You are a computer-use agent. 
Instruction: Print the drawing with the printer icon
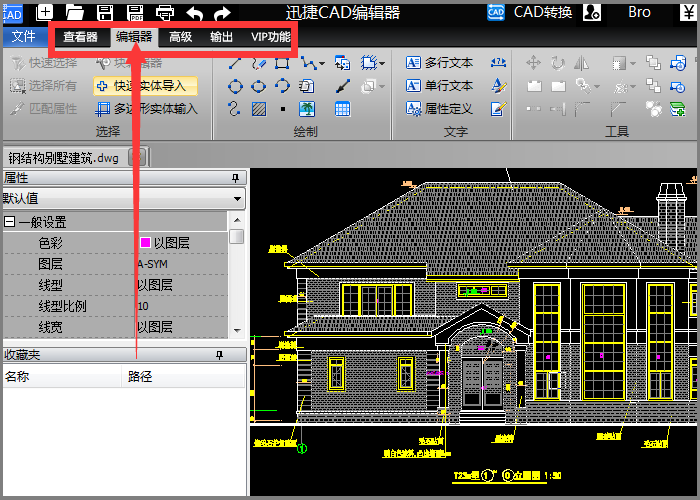click(165, 12)
